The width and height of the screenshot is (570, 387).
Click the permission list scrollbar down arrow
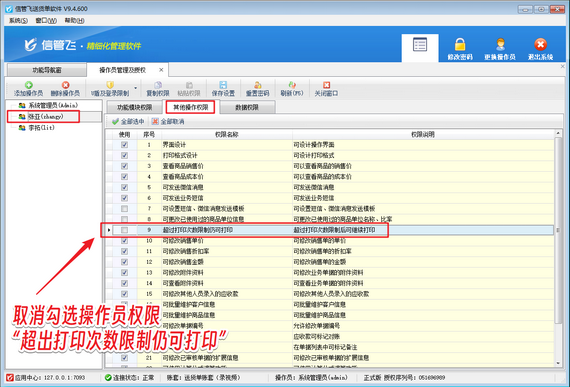[x=558, y=363]
